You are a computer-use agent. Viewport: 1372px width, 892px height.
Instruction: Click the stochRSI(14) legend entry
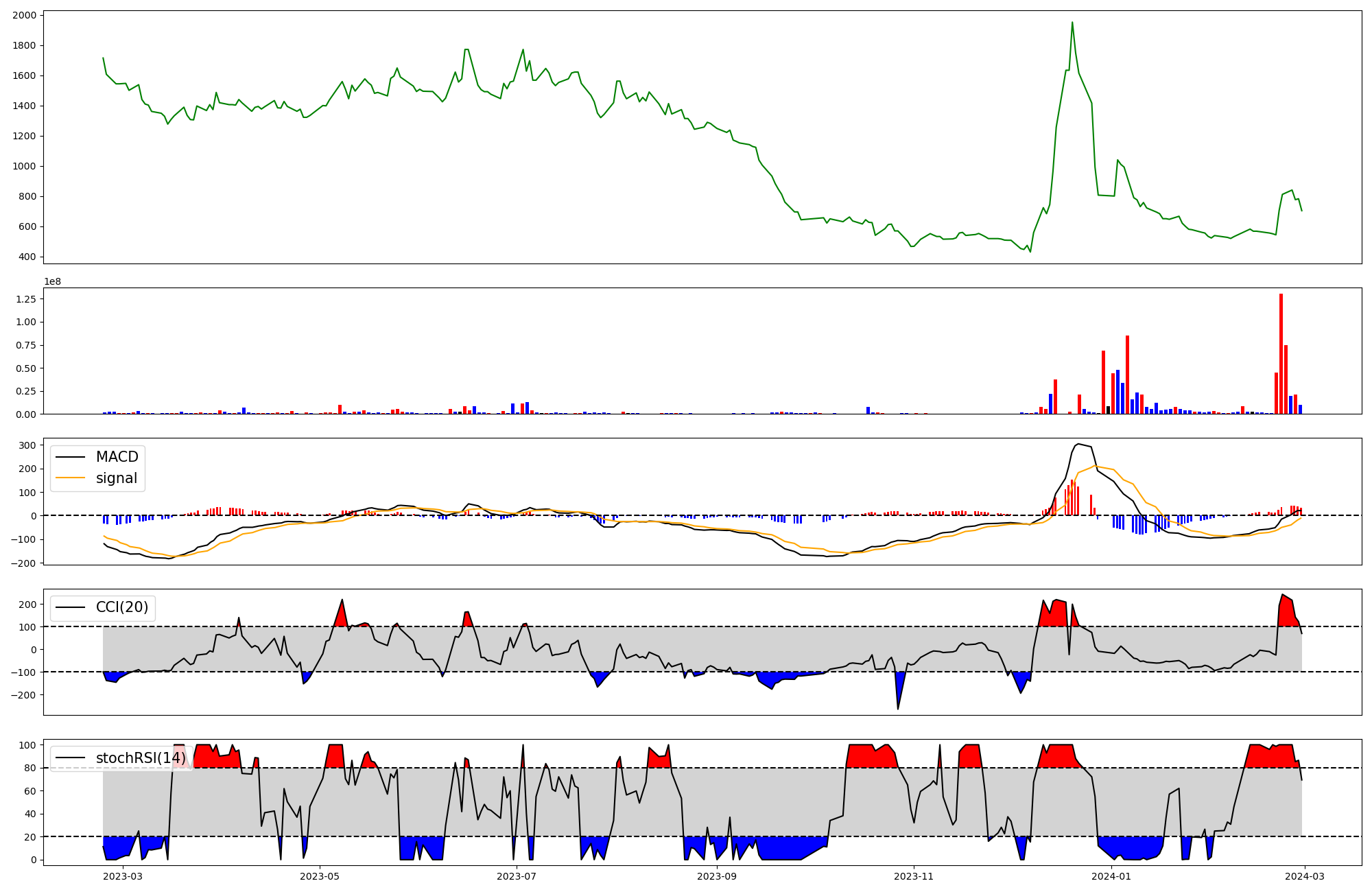tap(141, 758)
